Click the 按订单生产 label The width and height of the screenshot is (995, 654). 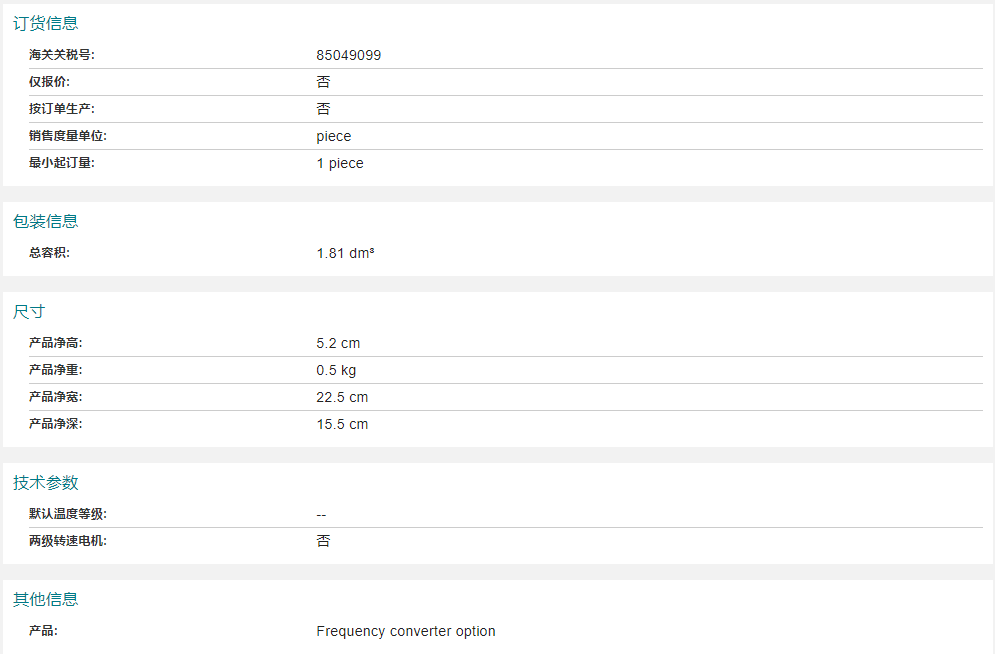(62, 109)
